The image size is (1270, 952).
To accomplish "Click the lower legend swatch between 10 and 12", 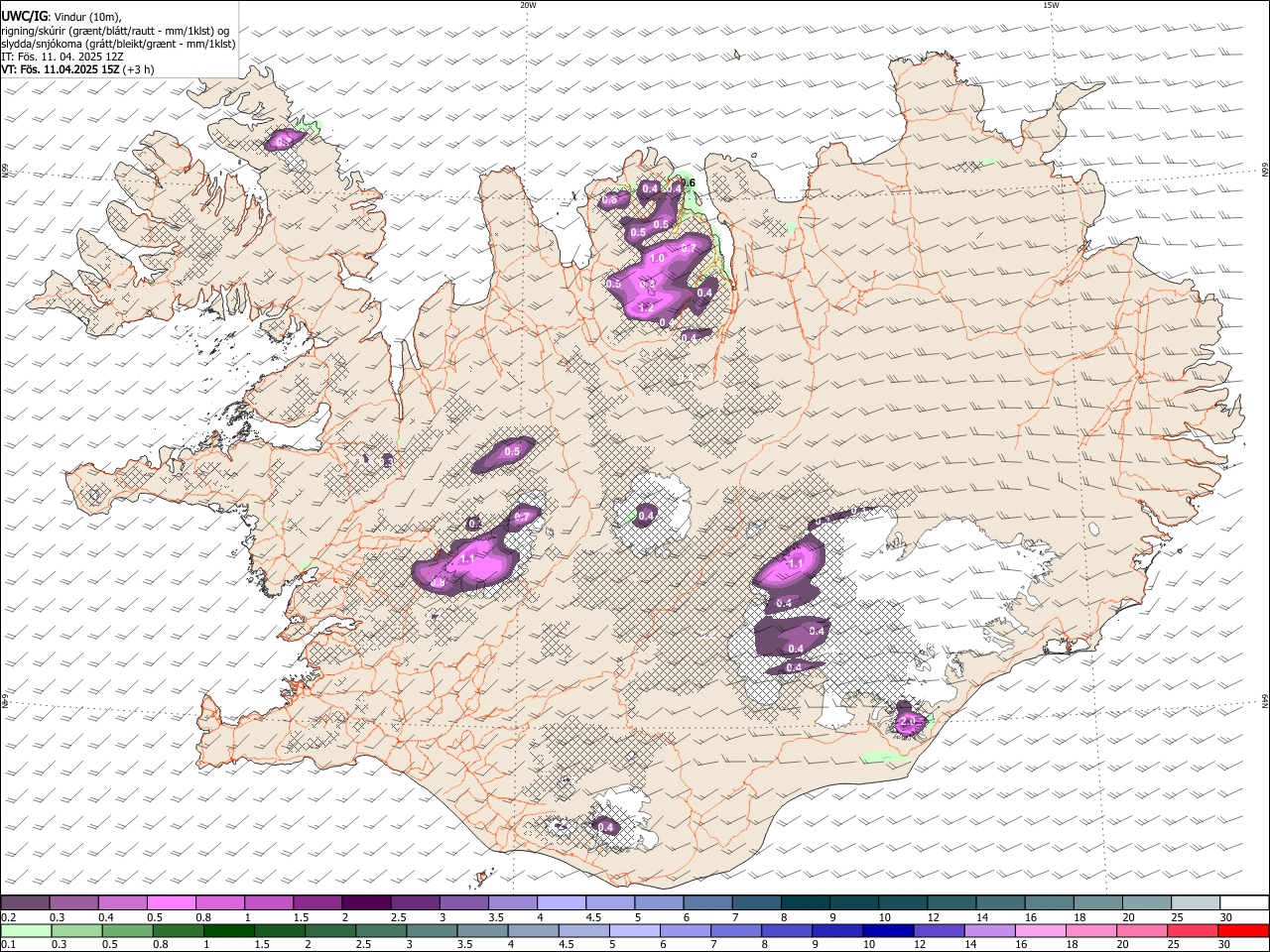I will tap(887, 930).
